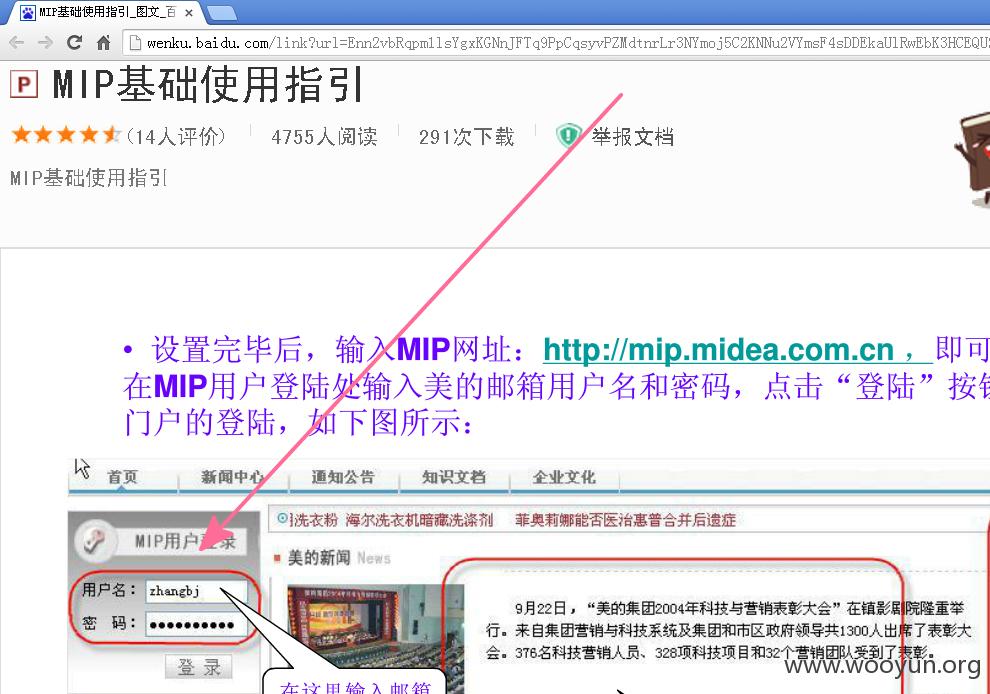990x694 pixels.
Task: Click the five-star rating stars
Action: click(x=66, y=135)
